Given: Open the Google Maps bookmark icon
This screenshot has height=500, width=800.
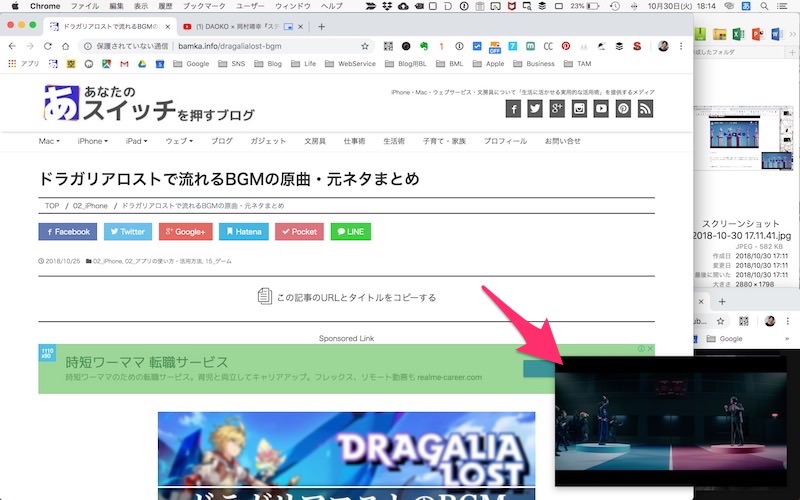Looking at the screenshot, I should pyautogui.click(x=106, y=64).
